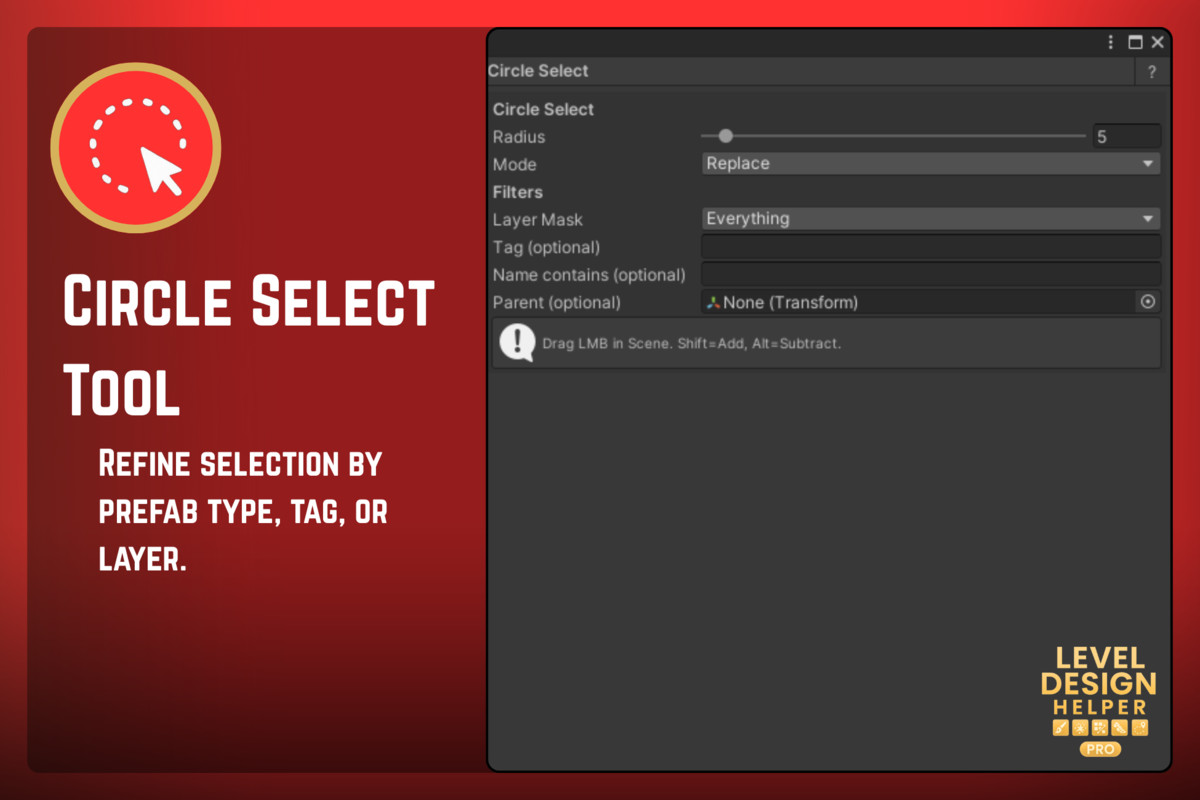Open the Mode dropdown set to Replace
The height and width of the screenshot is (800, 1200).
pyautogui.click(x=930, y=163)
